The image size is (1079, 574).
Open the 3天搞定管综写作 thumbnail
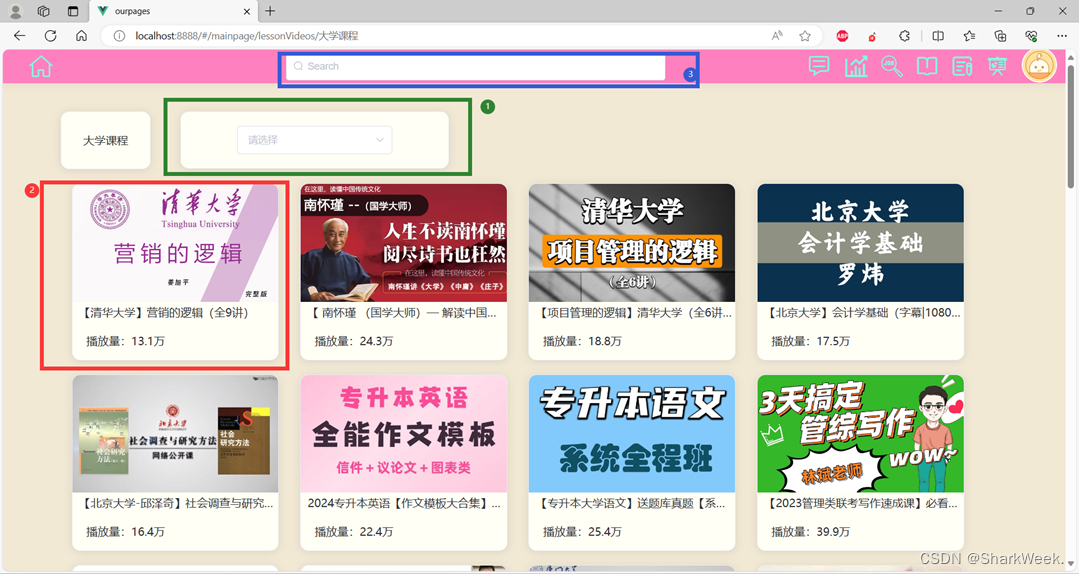coord(860,434)
